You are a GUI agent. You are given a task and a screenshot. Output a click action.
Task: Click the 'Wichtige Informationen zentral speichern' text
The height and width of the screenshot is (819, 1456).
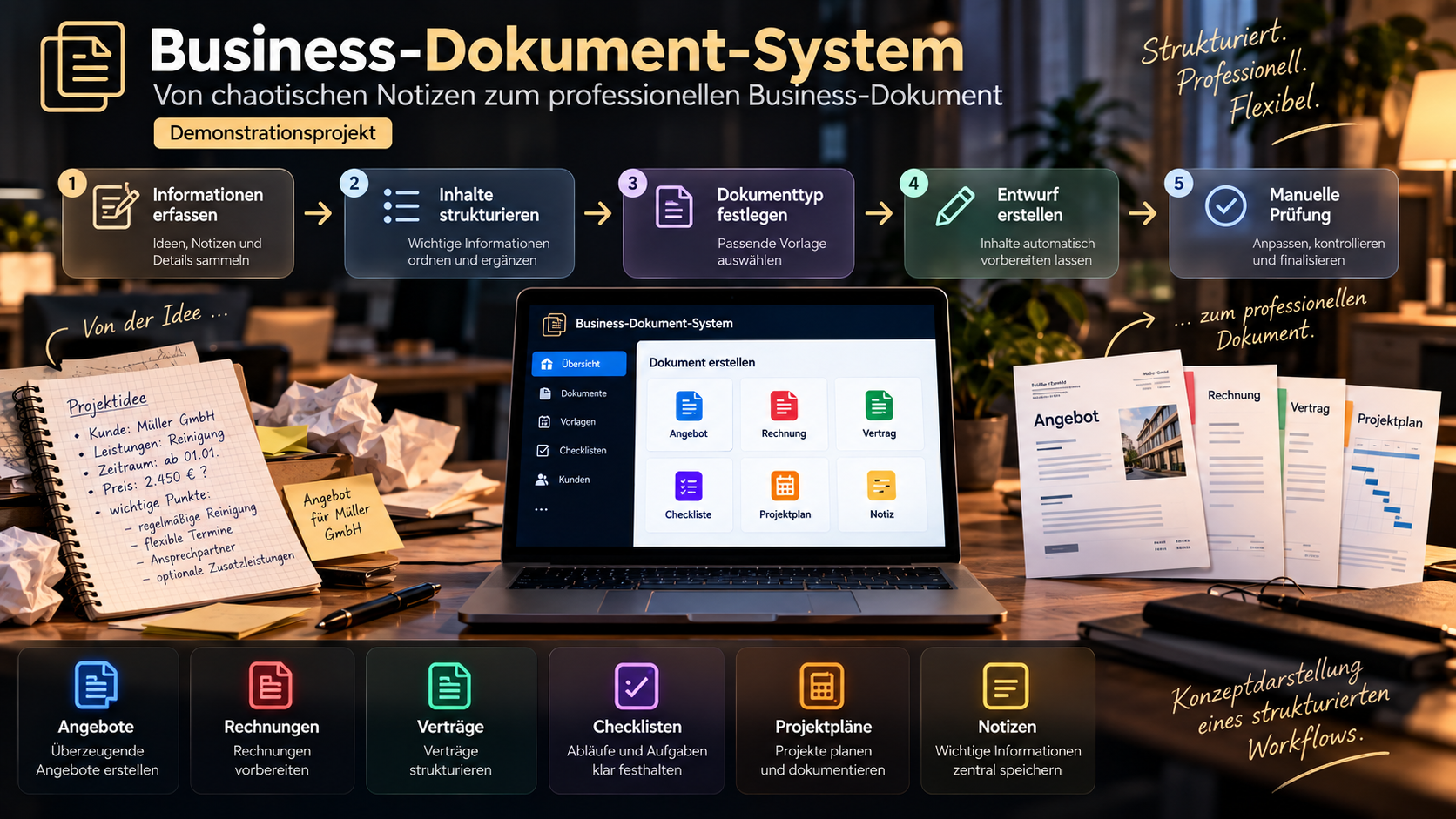1008,760
